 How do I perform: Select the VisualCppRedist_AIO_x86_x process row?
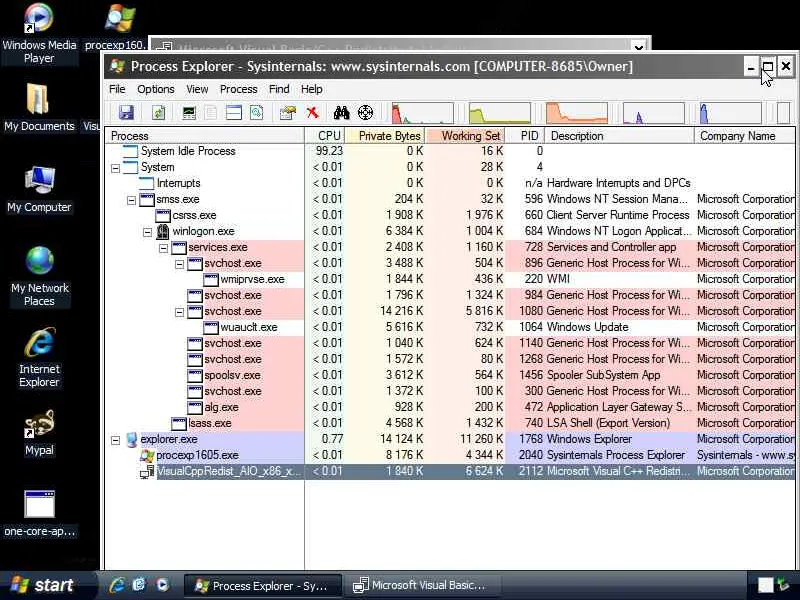pyautogui.click(x=450, y=471)
